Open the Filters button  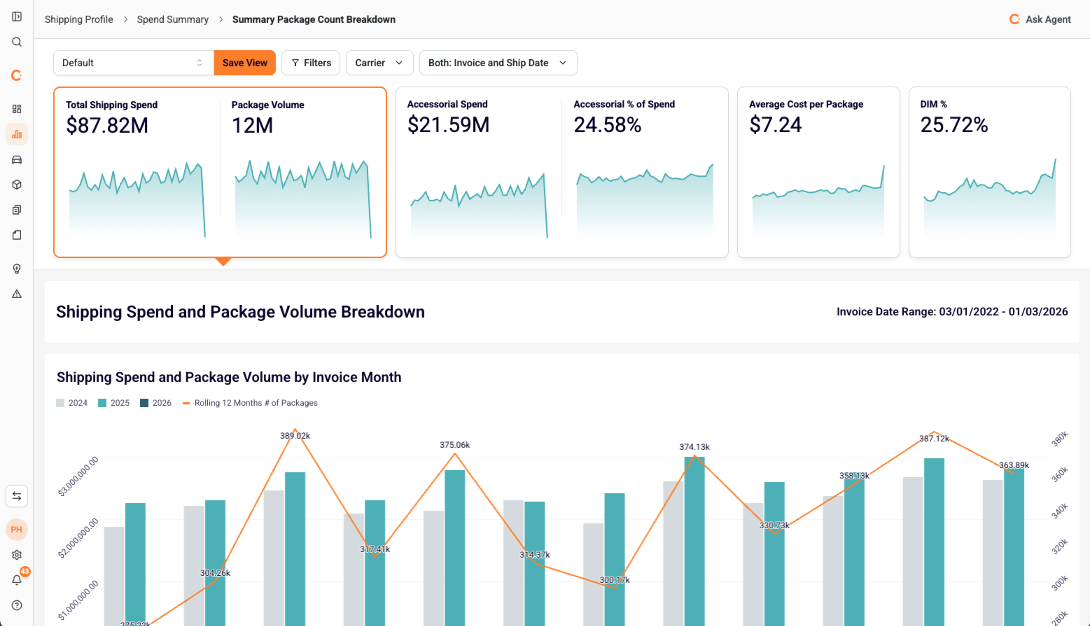tap(311, 63)
